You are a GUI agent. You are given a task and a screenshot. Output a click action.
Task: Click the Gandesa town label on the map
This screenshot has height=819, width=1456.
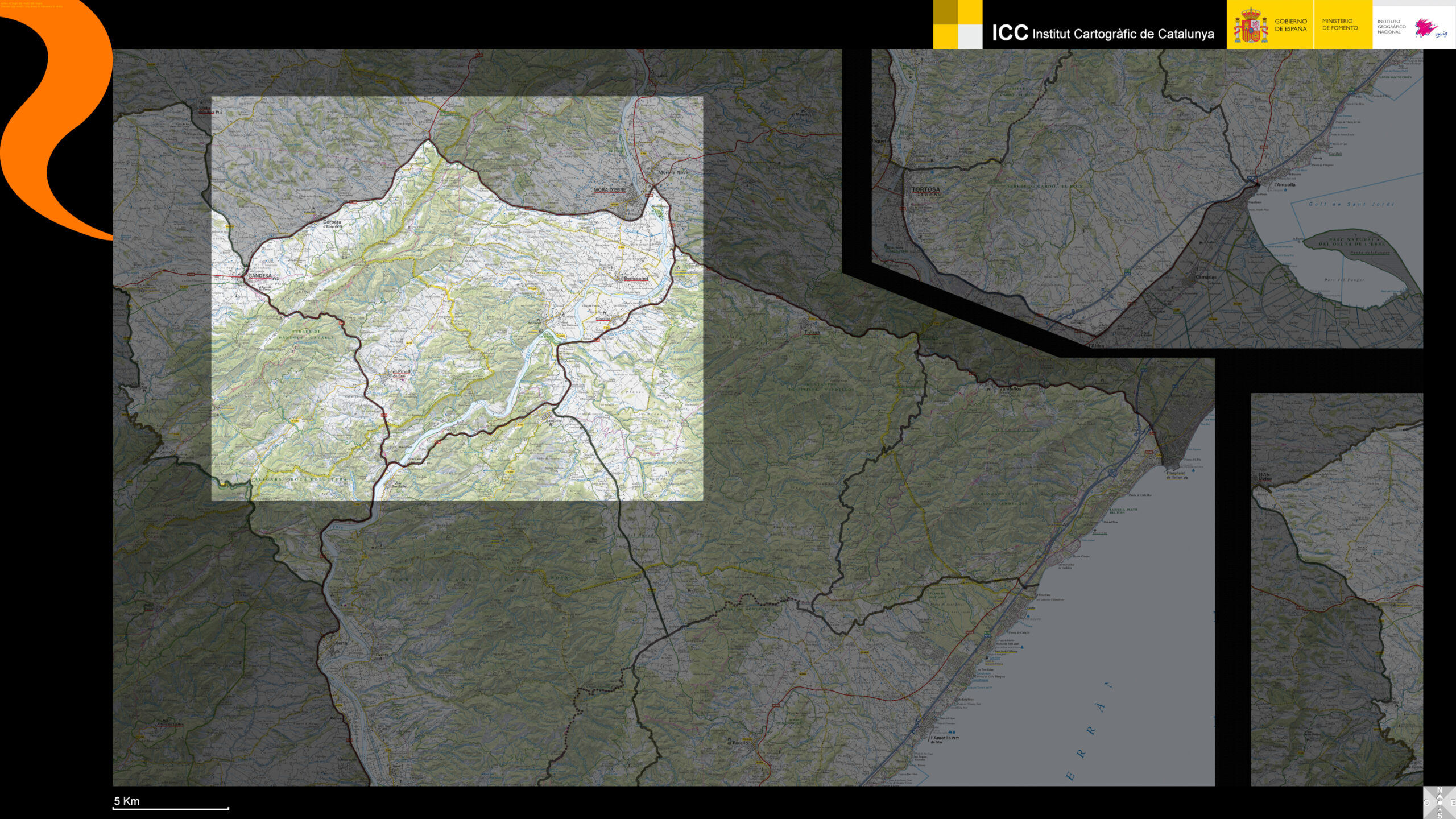260,276
